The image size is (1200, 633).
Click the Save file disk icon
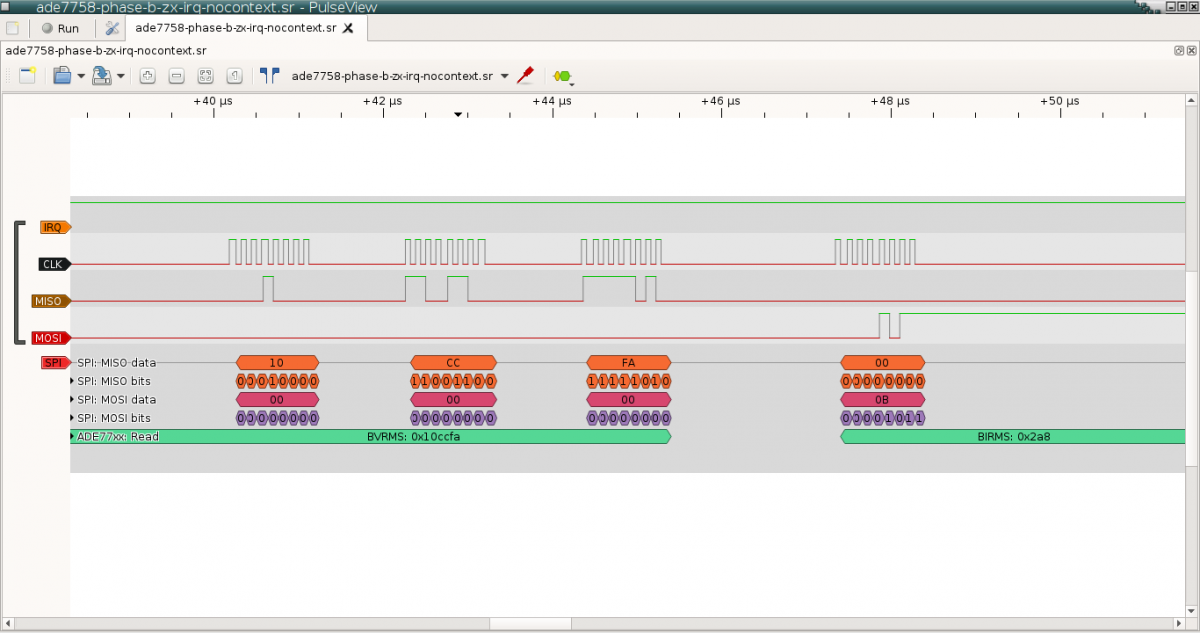[x=101, y=75]
